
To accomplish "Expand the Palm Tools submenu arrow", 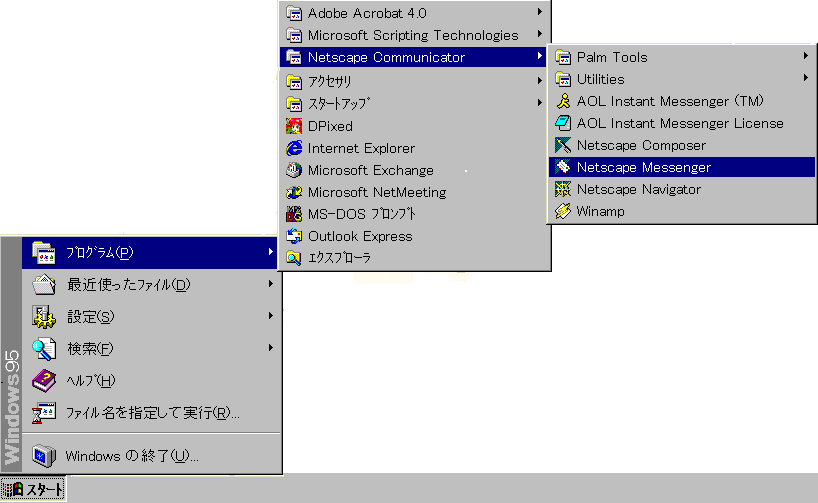I will pos(806,56).
